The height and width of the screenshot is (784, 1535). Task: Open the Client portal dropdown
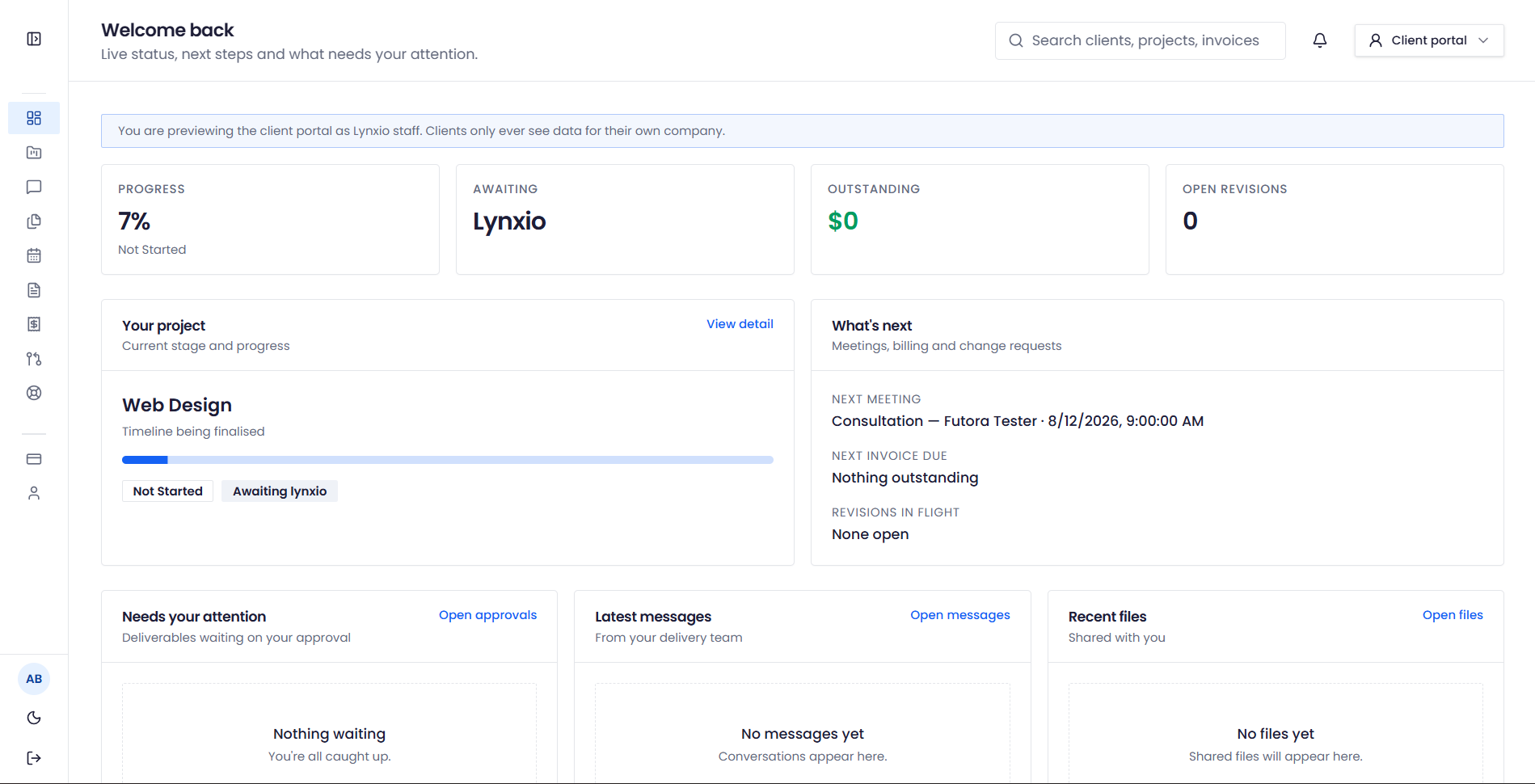[x=1429, y=40]
